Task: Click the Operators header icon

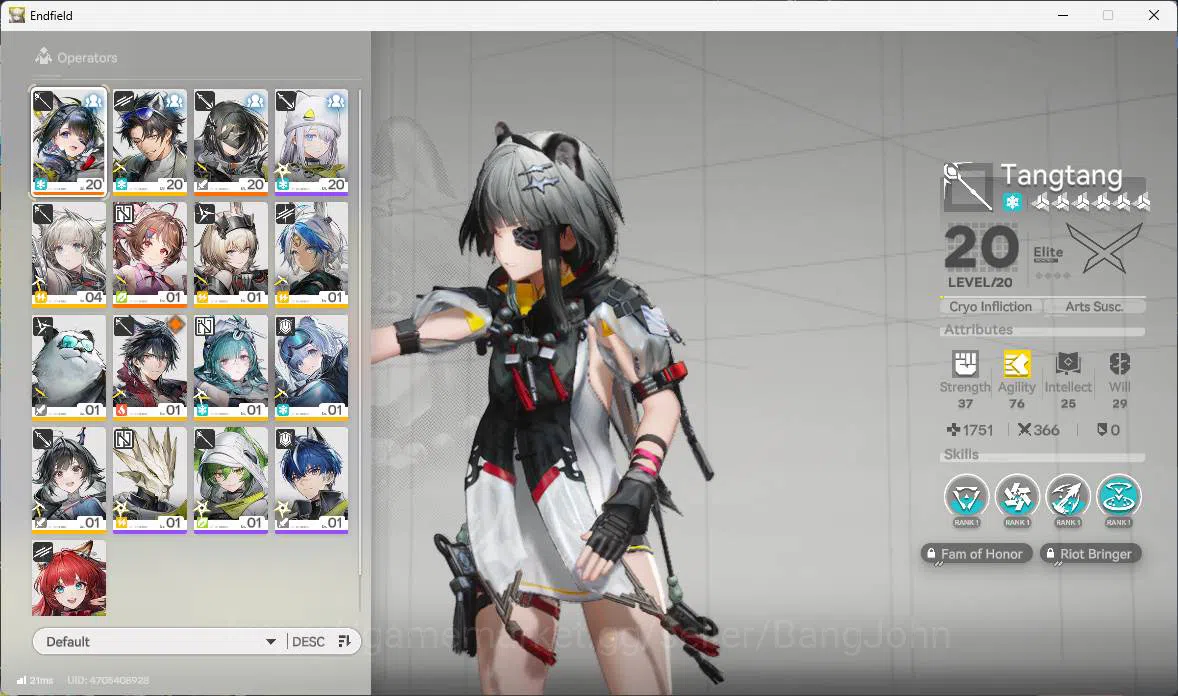Action: (44, 56)
